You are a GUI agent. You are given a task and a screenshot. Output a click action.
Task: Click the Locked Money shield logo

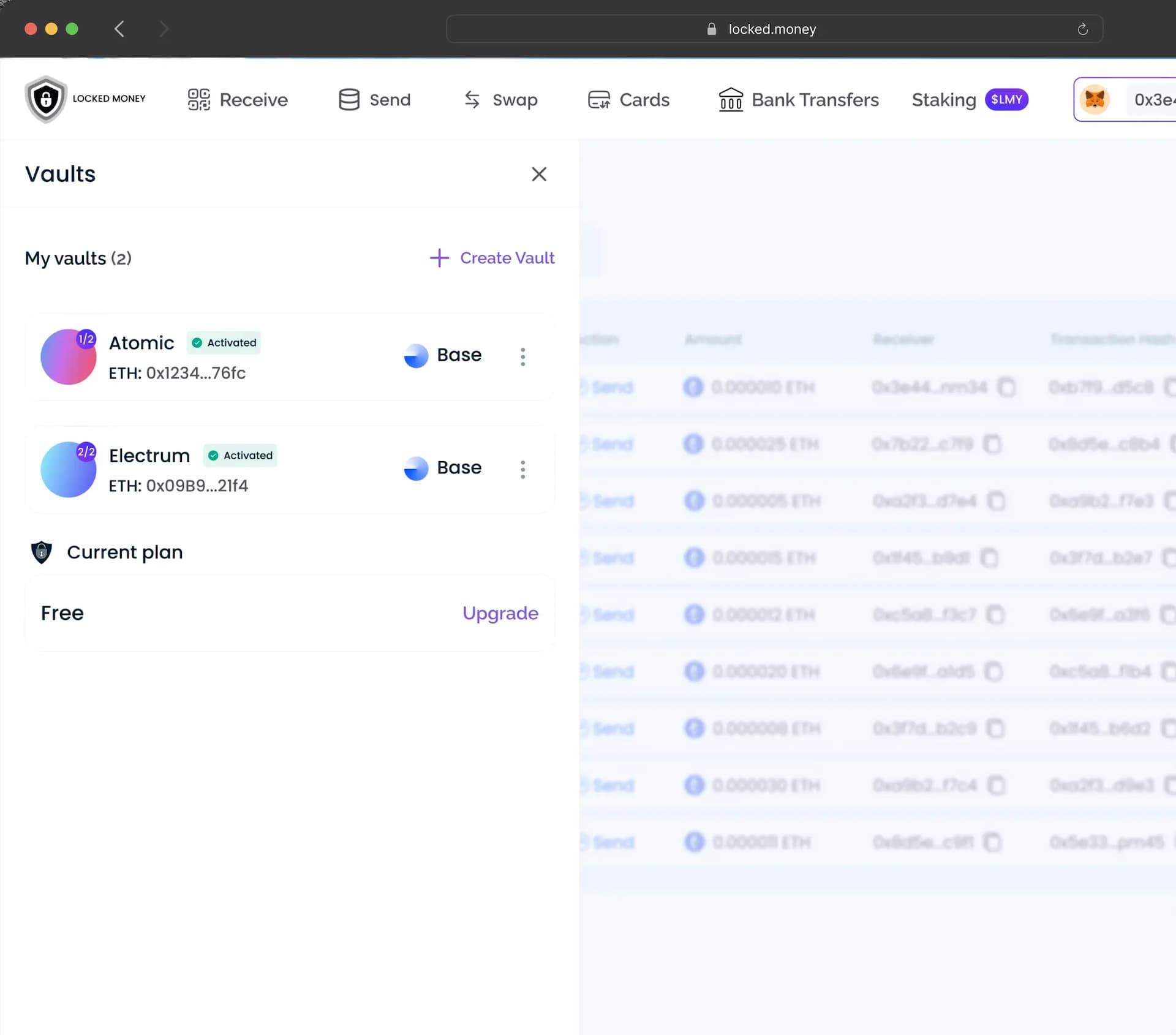pos(46,99)
